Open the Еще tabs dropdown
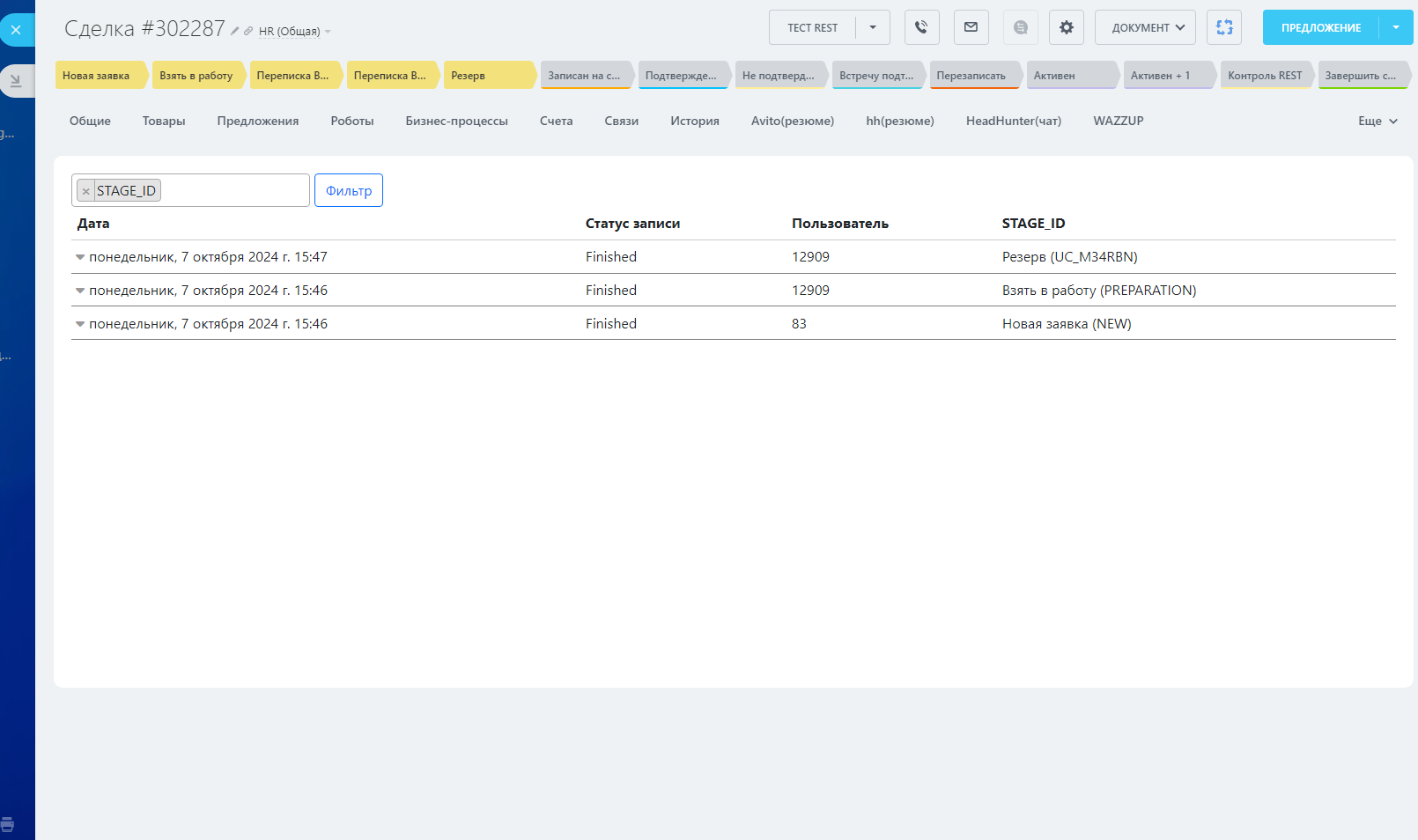Viewport: 1418px width, 840px height. (x=1377, y=122)
